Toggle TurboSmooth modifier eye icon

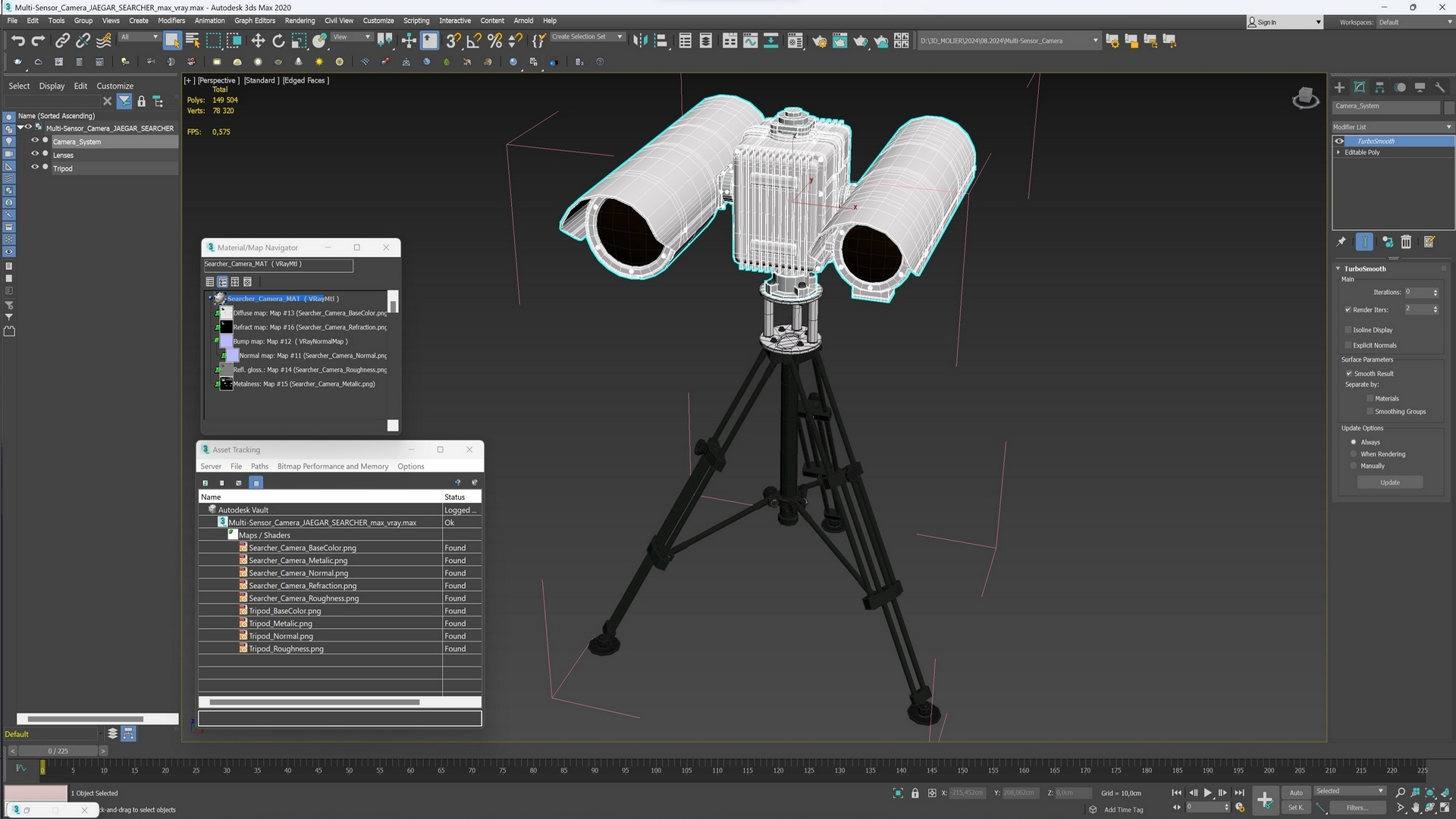point(1339,141)
